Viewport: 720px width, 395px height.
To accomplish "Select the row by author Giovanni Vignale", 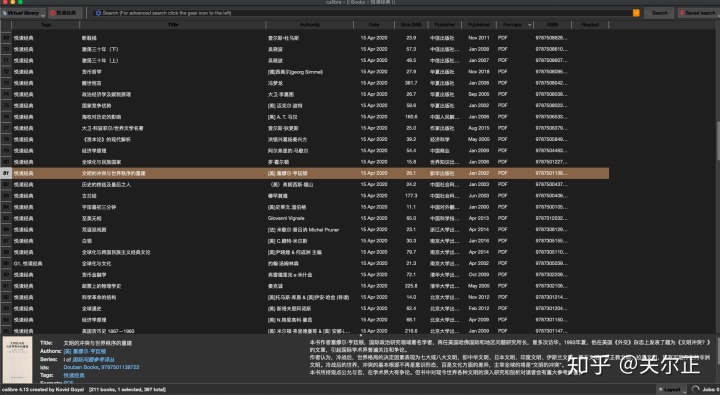I will point(304,218).
